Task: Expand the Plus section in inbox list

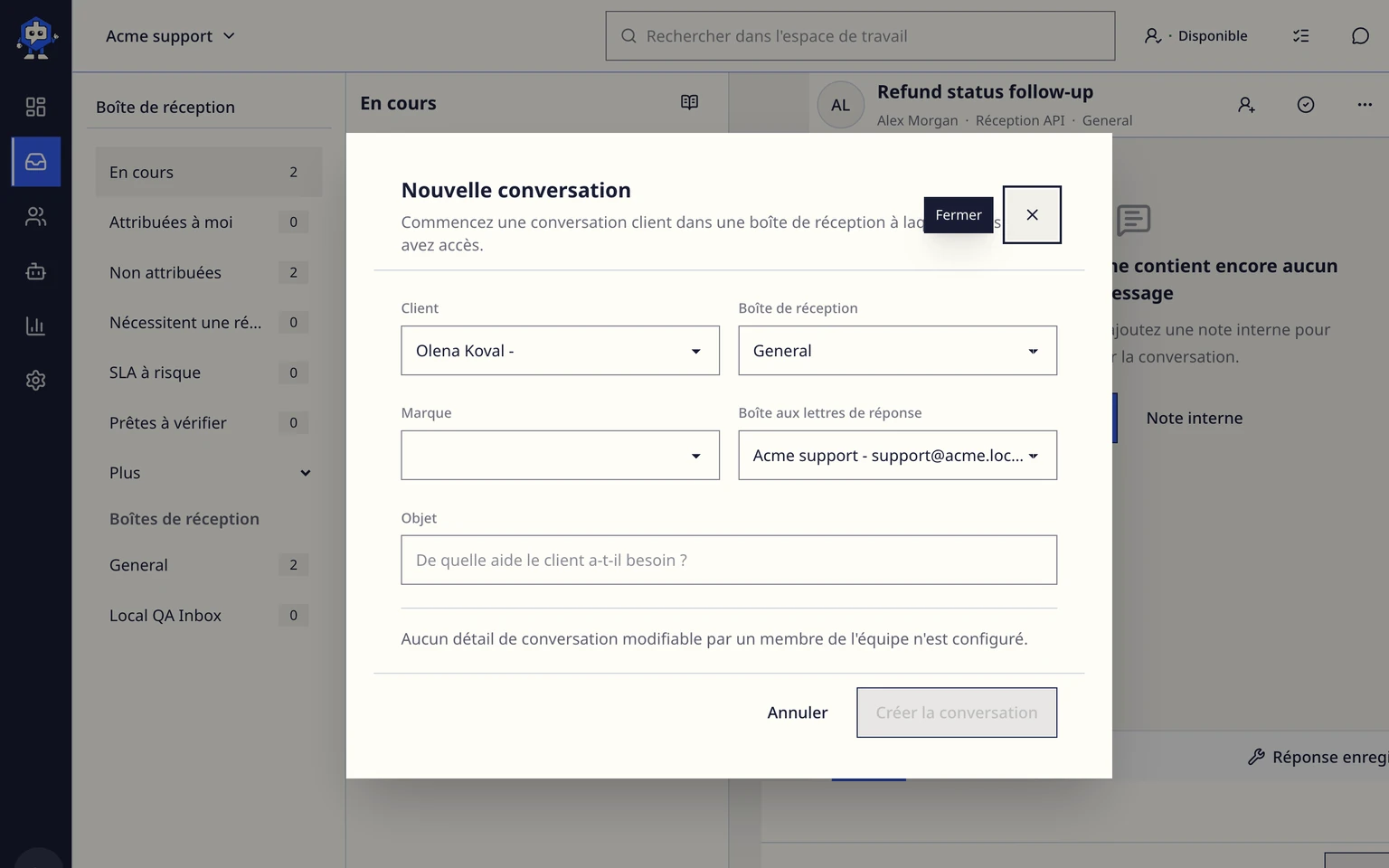Action: coord(209,473)
